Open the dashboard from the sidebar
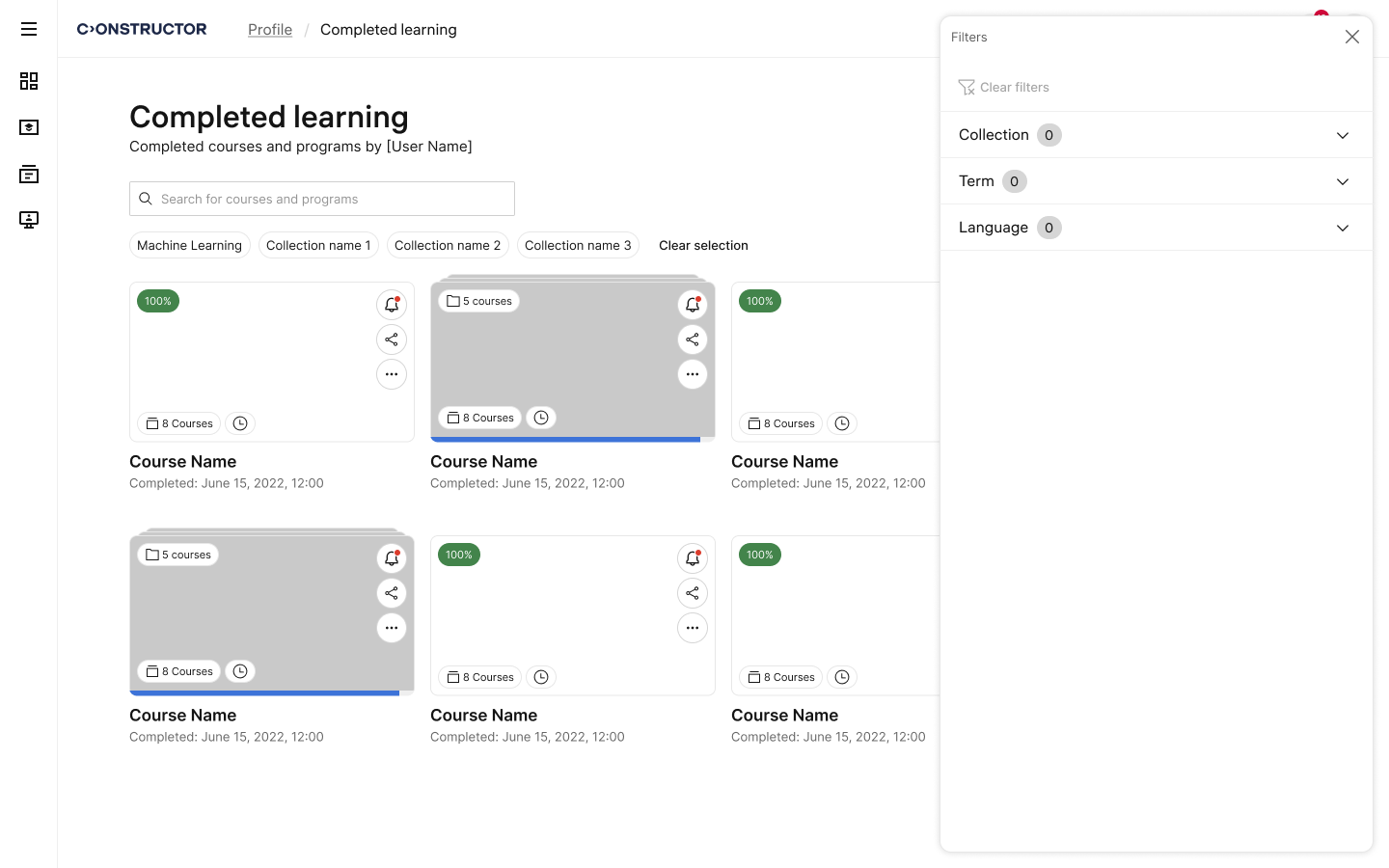 [x=29, y=81]
